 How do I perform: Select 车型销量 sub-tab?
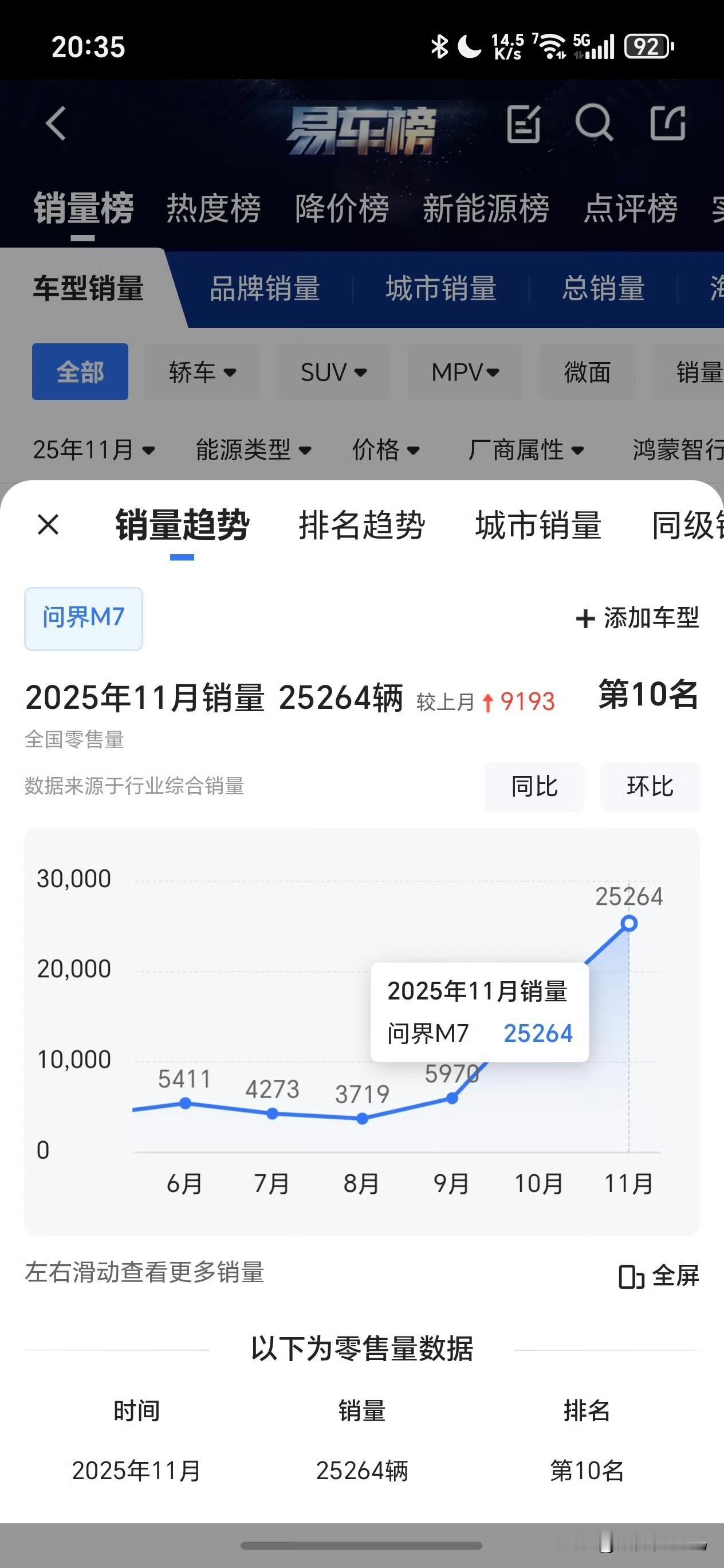point(88,288)
